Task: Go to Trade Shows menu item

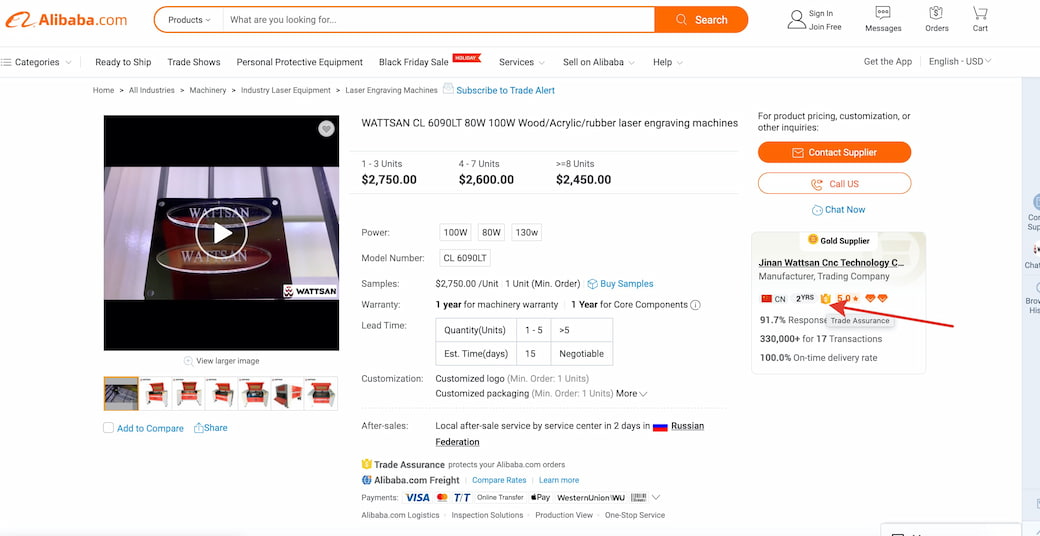Action: (x=194, y=62)
